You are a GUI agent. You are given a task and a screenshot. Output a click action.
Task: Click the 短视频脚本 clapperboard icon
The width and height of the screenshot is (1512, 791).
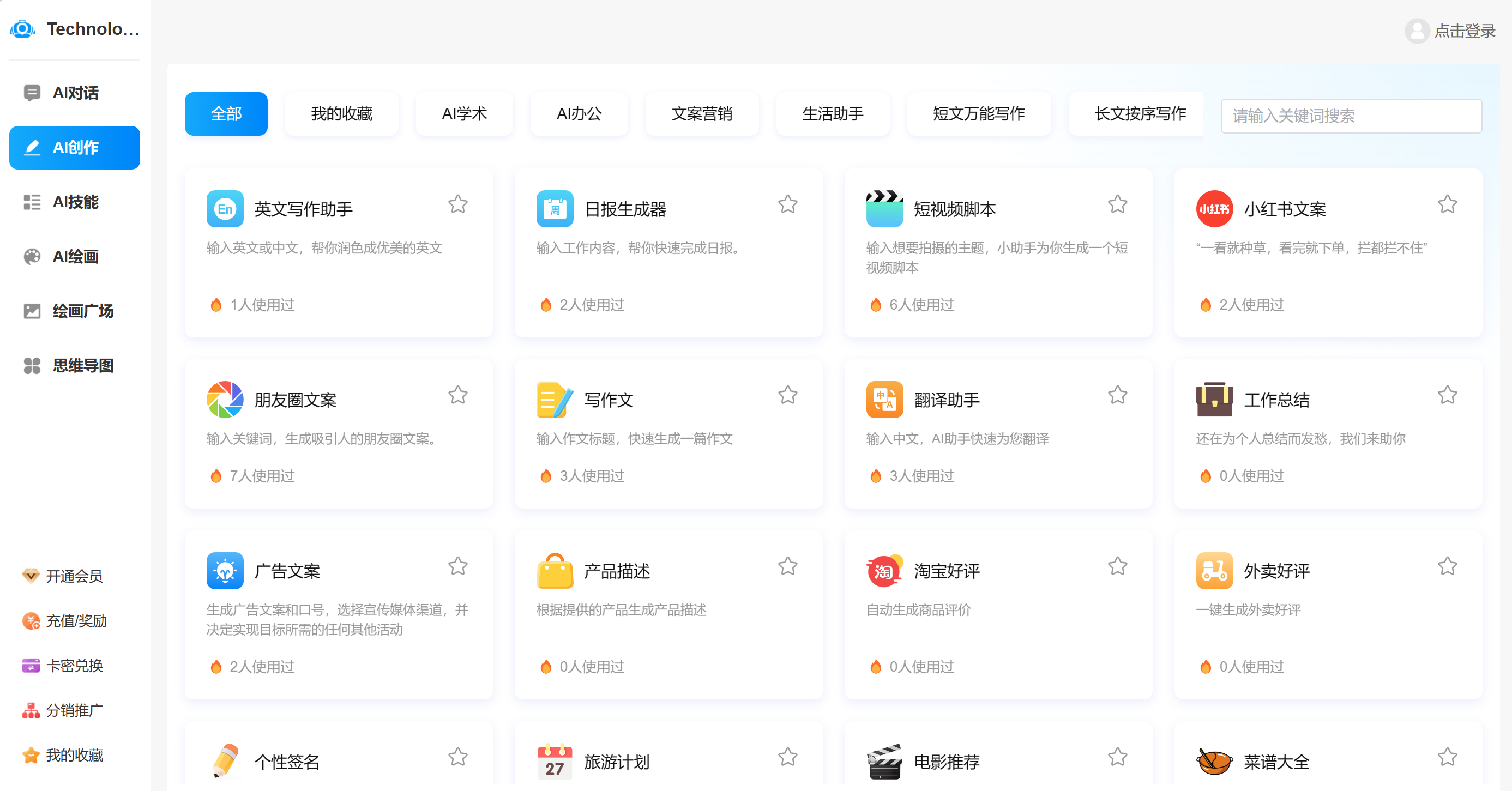tap(884, 209)
